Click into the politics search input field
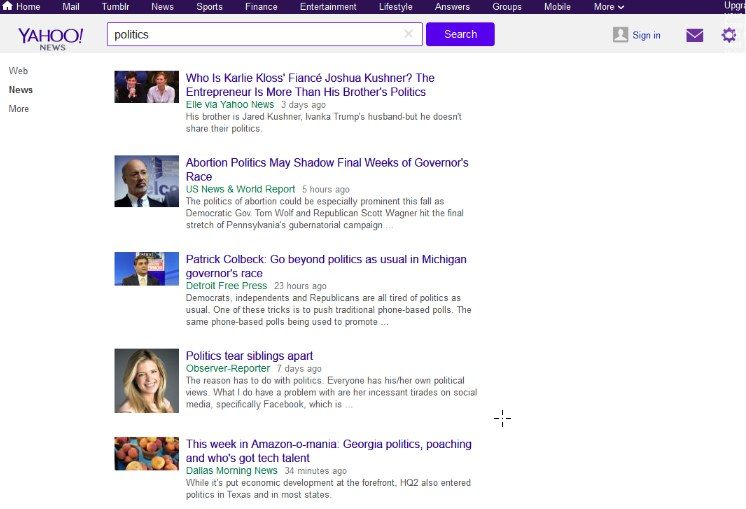 coord(255,34)
